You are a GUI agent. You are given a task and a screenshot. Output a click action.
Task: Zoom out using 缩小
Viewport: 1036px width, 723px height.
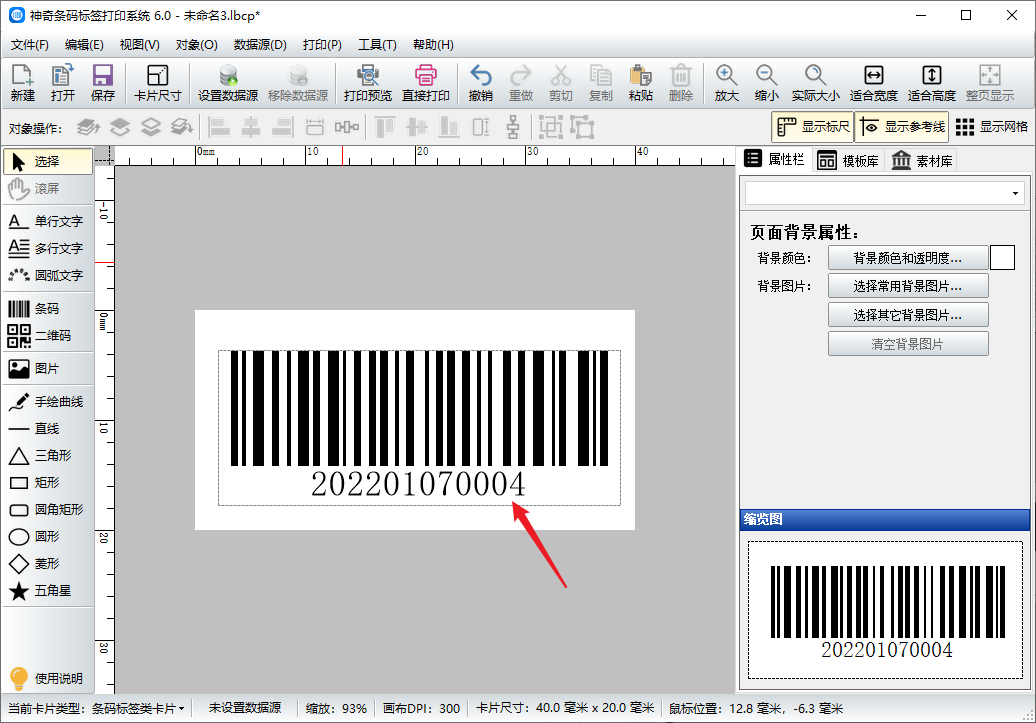[766, 83]
